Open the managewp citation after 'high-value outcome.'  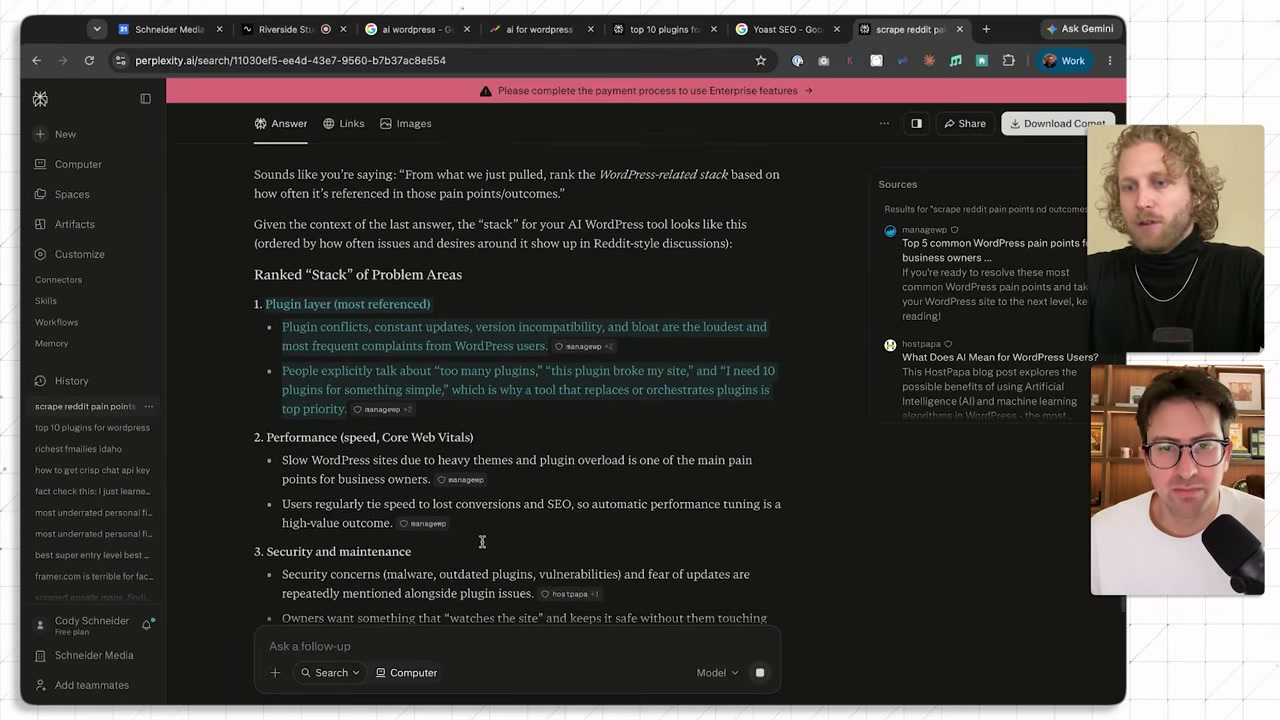pyautogui.click(x=423, y=524)
